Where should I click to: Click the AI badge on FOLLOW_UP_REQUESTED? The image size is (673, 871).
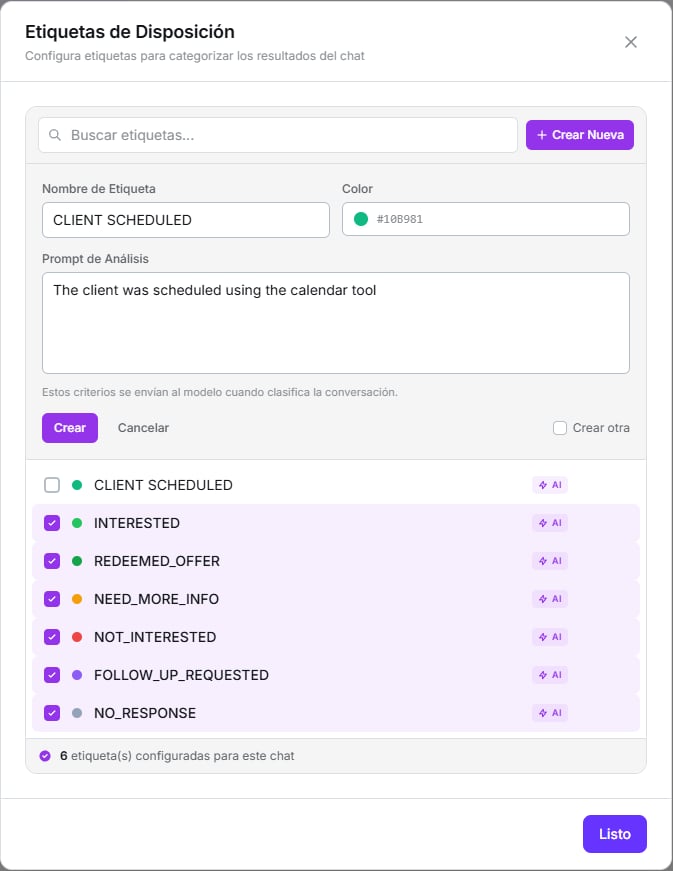click(550, 675)
